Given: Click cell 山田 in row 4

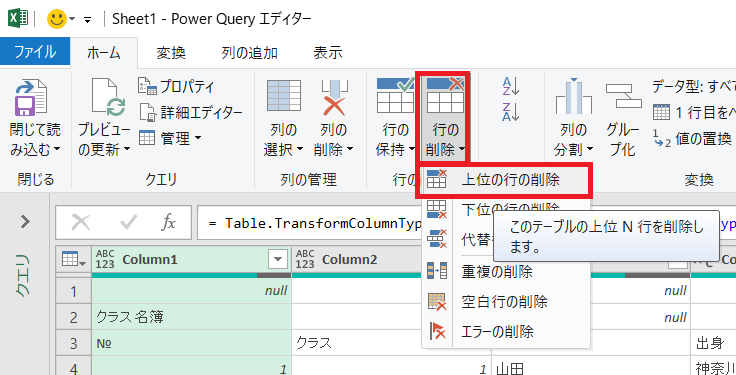Looking at the screenshot, I should click(591, 369).
